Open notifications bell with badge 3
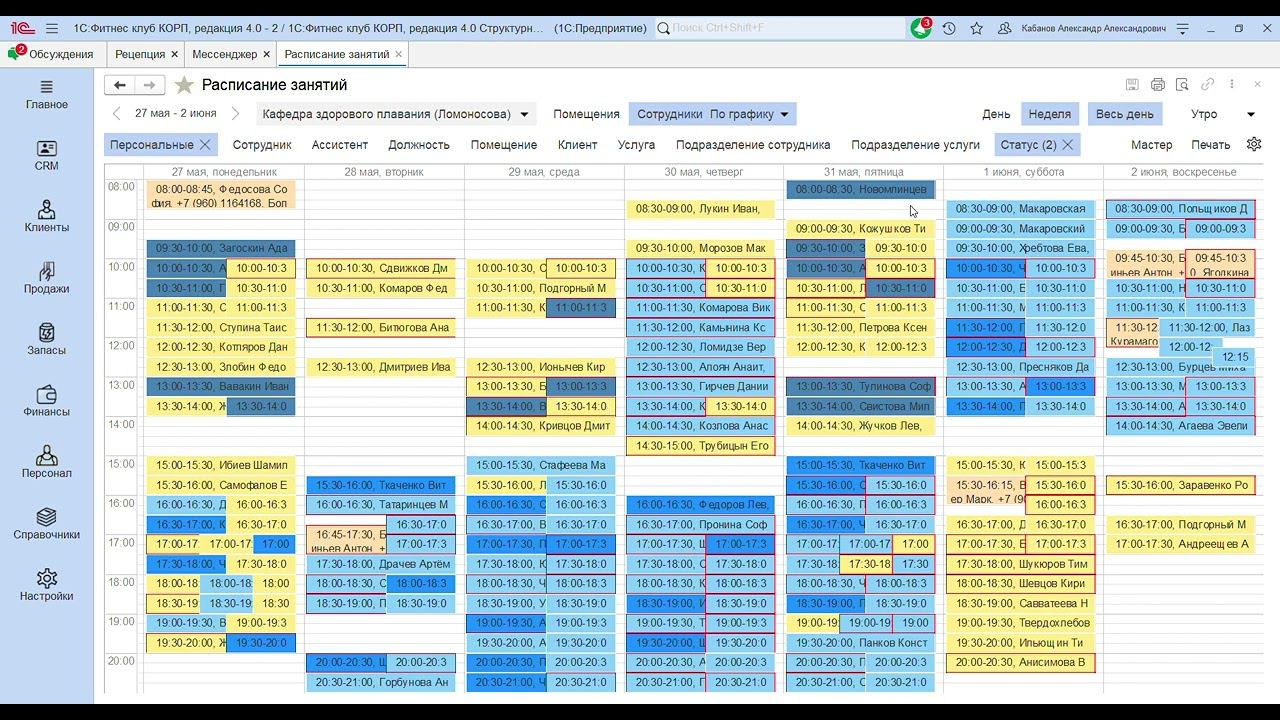This screenshot has height=720, width=1280. tap(921, 29)
